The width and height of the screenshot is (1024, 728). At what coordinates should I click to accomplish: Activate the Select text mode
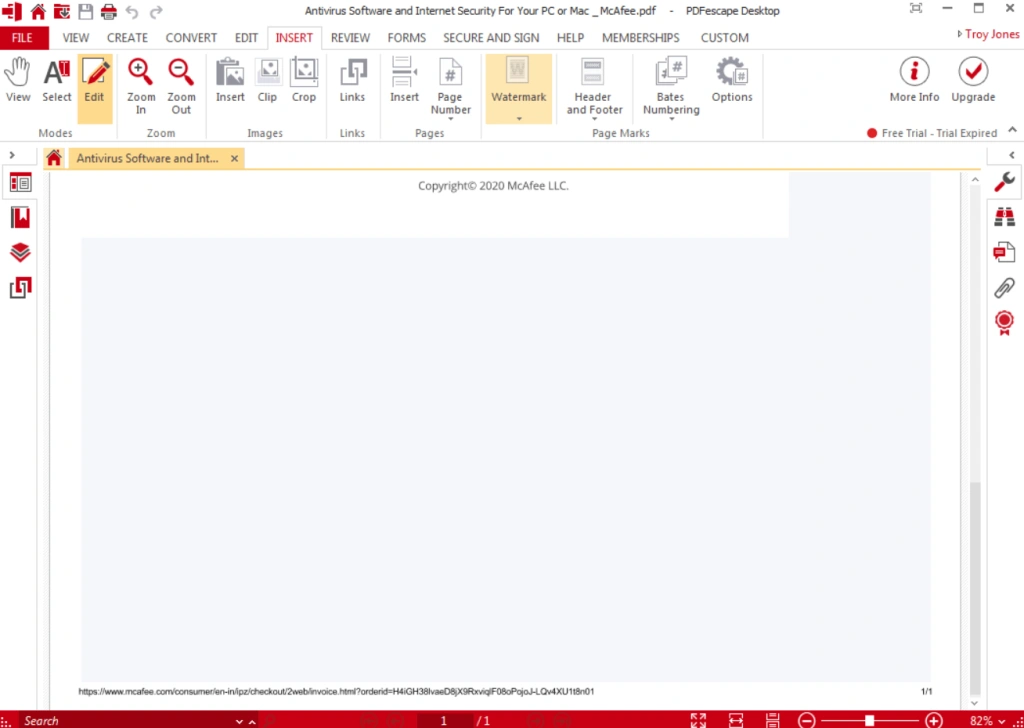click(57, 81)
